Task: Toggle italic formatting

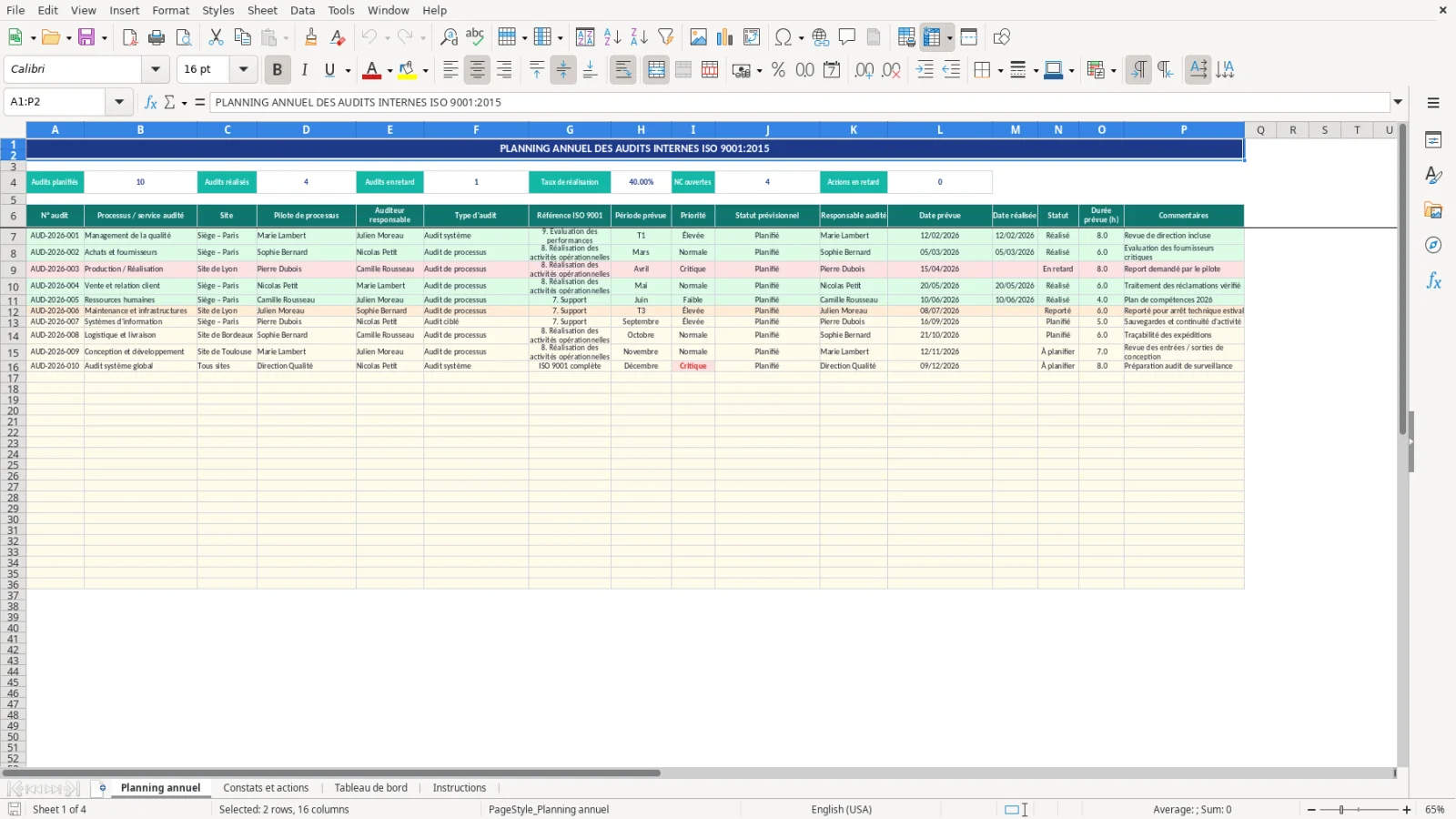Action: tap(304, 70)
